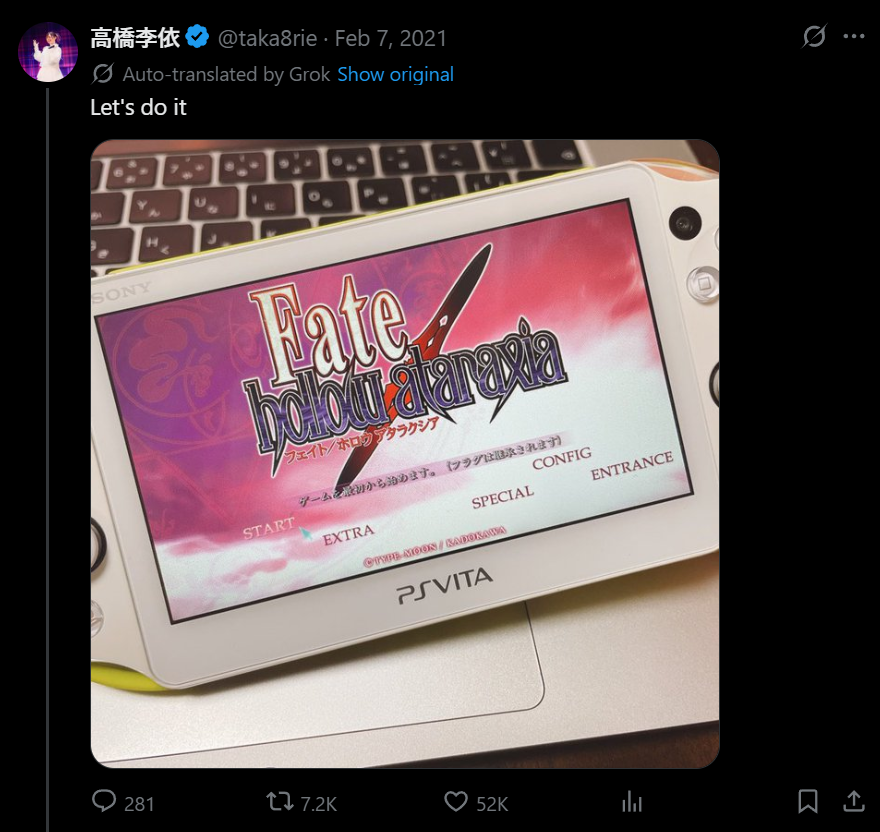Click the display name 高橋李依

coord(135,38)
